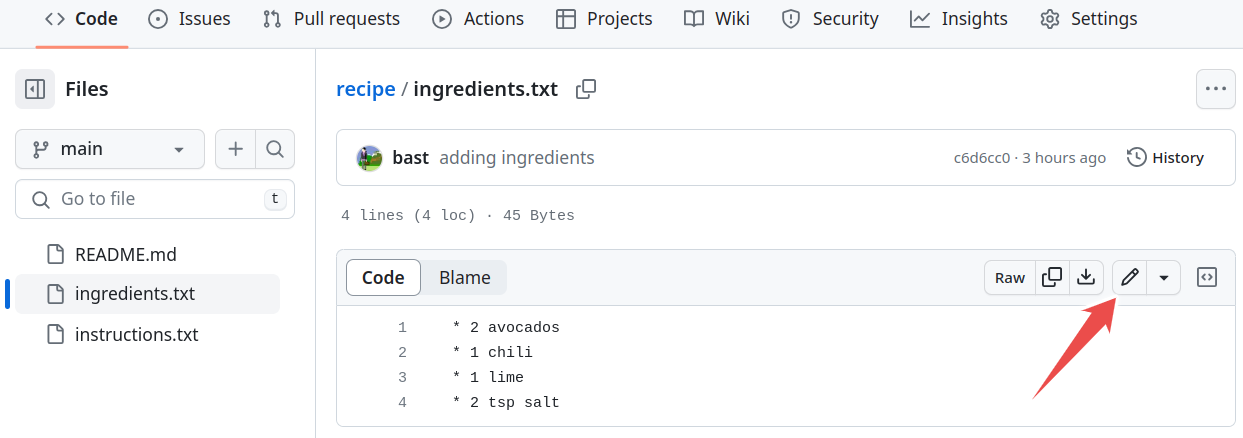The height and width of the screenshot is (438, 1243).
Task: Click the Raw button
Action: tap(1010, 278)
